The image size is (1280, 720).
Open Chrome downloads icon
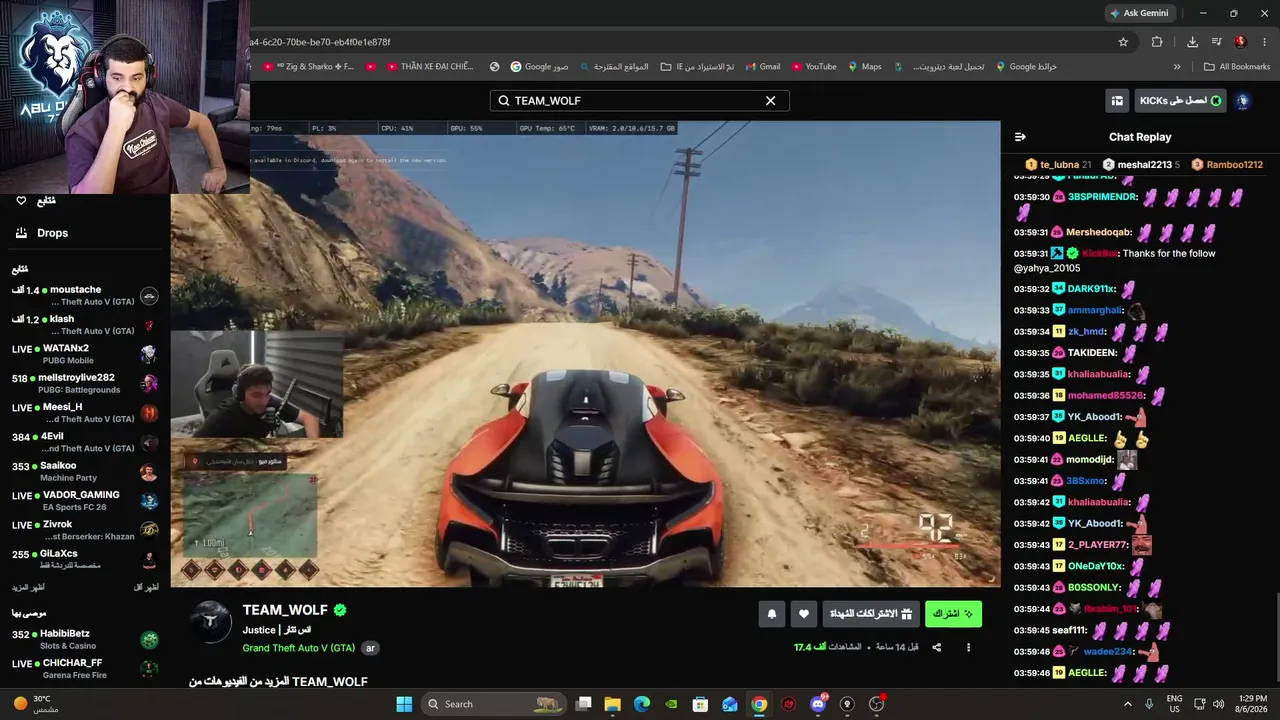[x=1192, y=42]
